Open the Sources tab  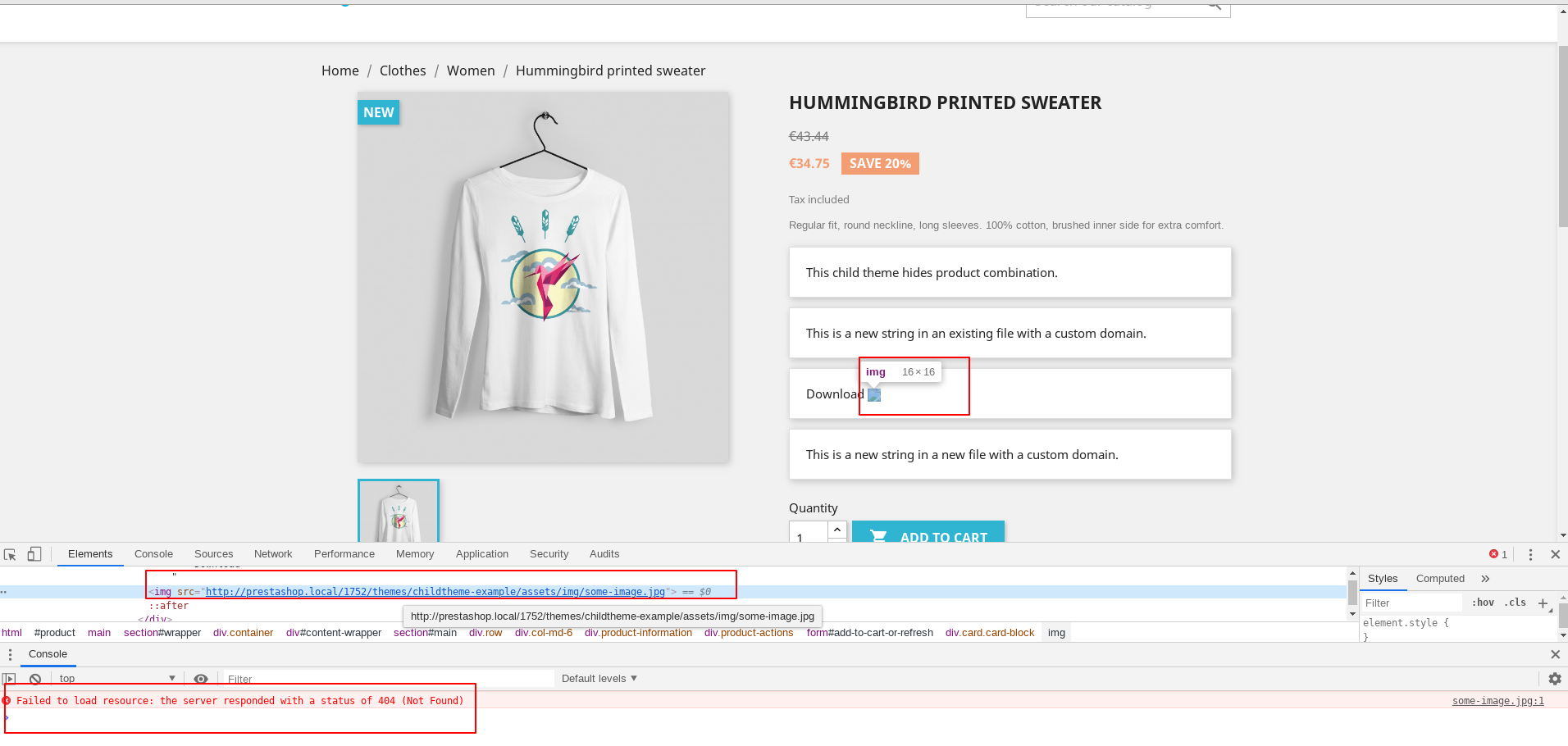click(213, 554)
